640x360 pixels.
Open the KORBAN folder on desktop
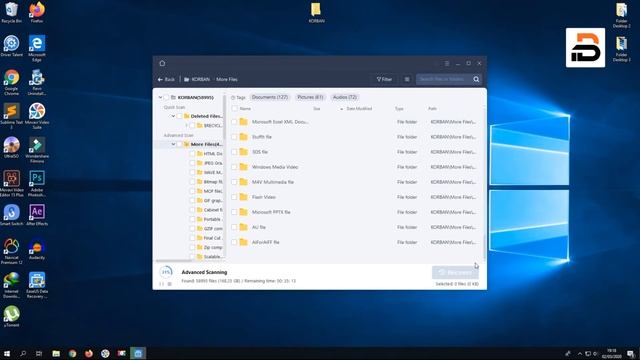pyautogui.click(x=316, y=12)
